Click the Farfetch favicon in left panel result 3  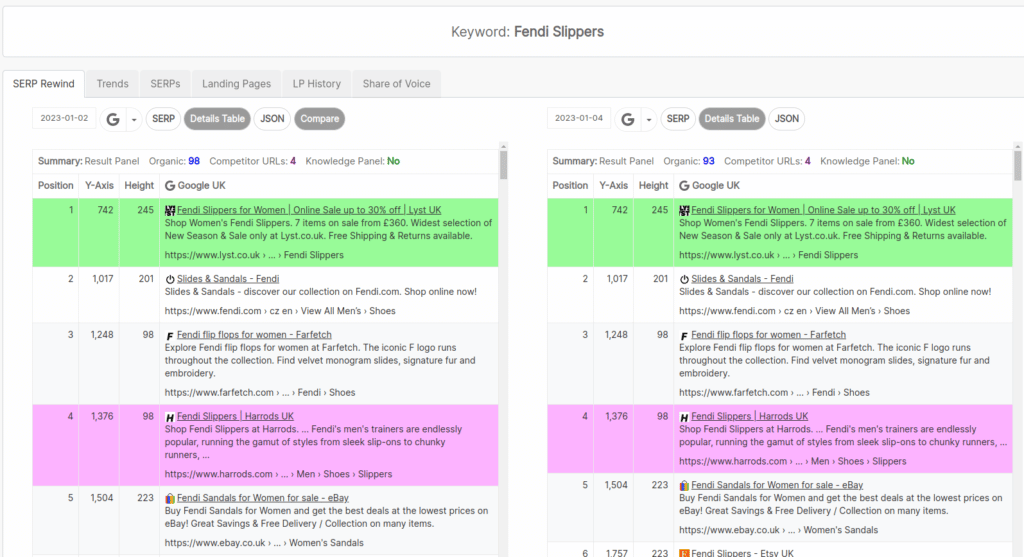170,336
